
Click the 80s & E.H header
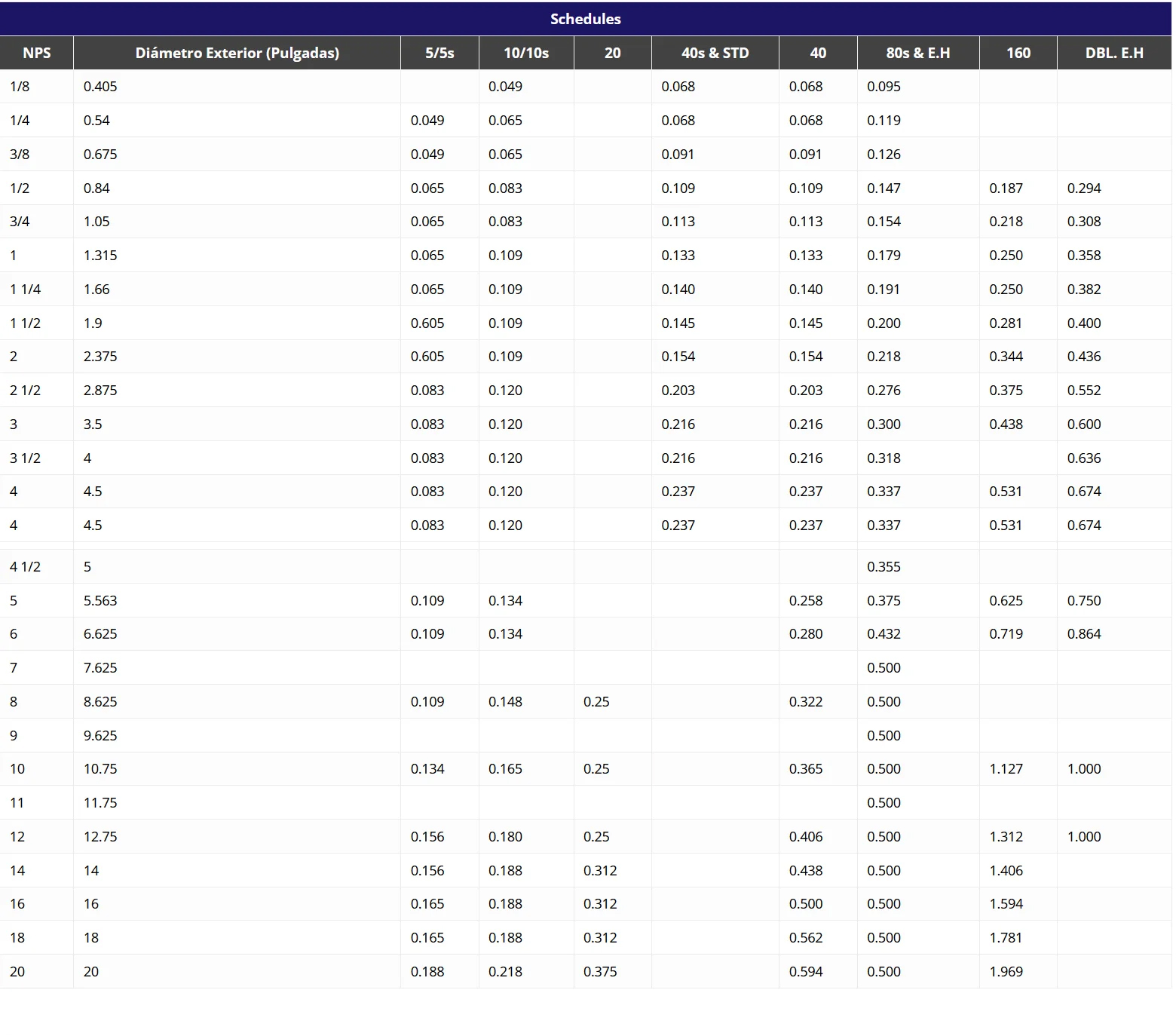[x=917, y=53]
